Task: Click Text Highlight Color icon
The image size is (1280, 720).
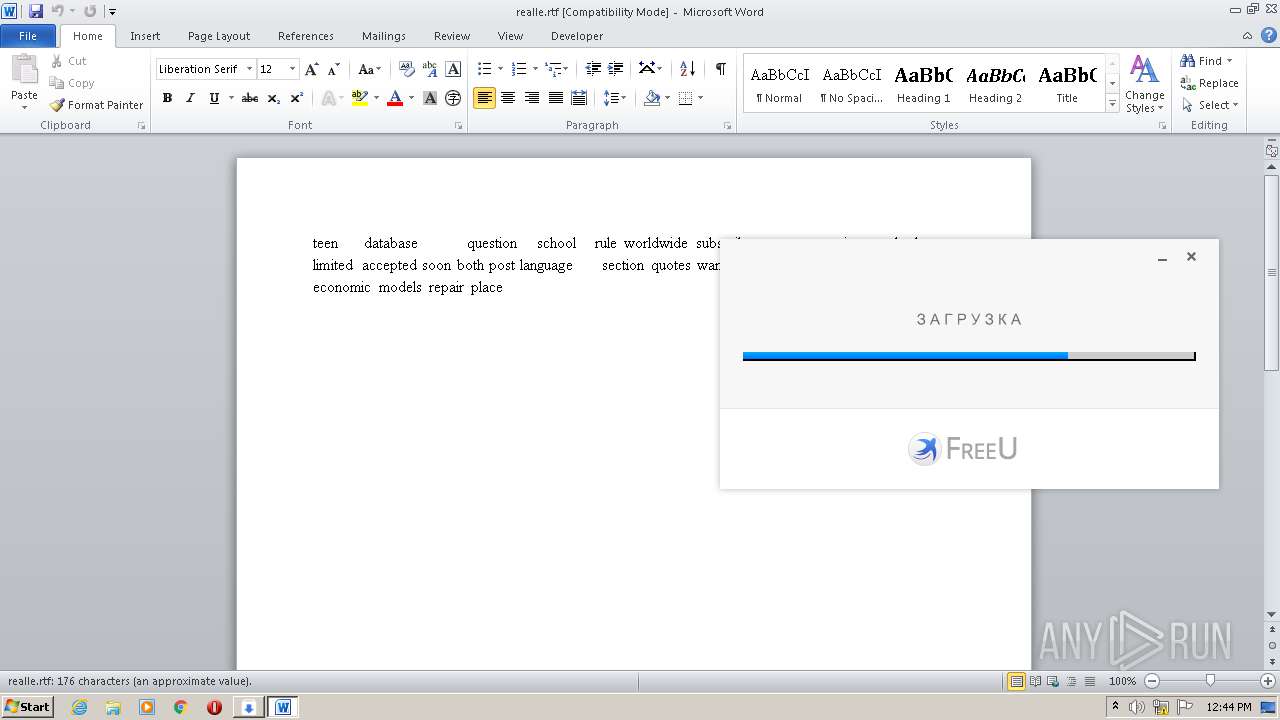Action: [x=360, y=98]
